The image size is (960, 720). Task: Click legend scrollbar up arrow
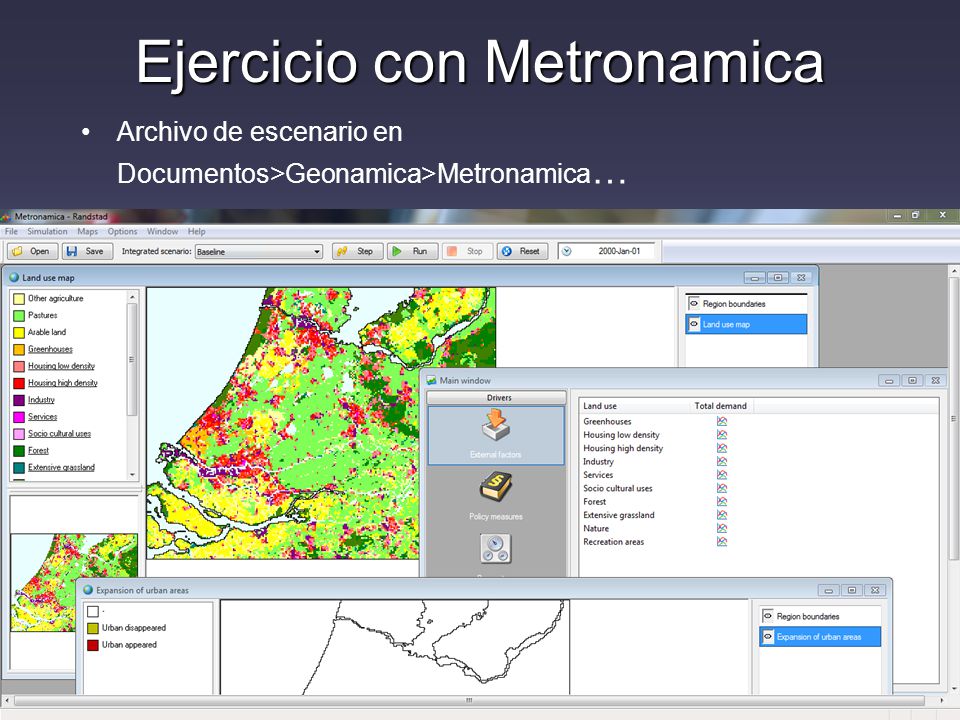[x=132, y=296]
